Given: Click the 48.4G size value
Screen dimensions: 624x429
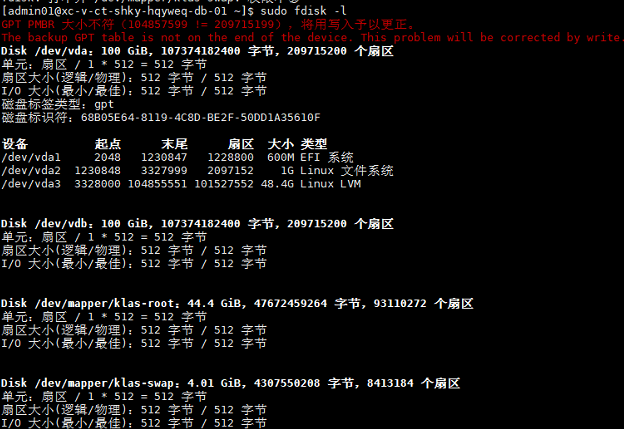Looking at the screenshot, I should pos(277,184).
